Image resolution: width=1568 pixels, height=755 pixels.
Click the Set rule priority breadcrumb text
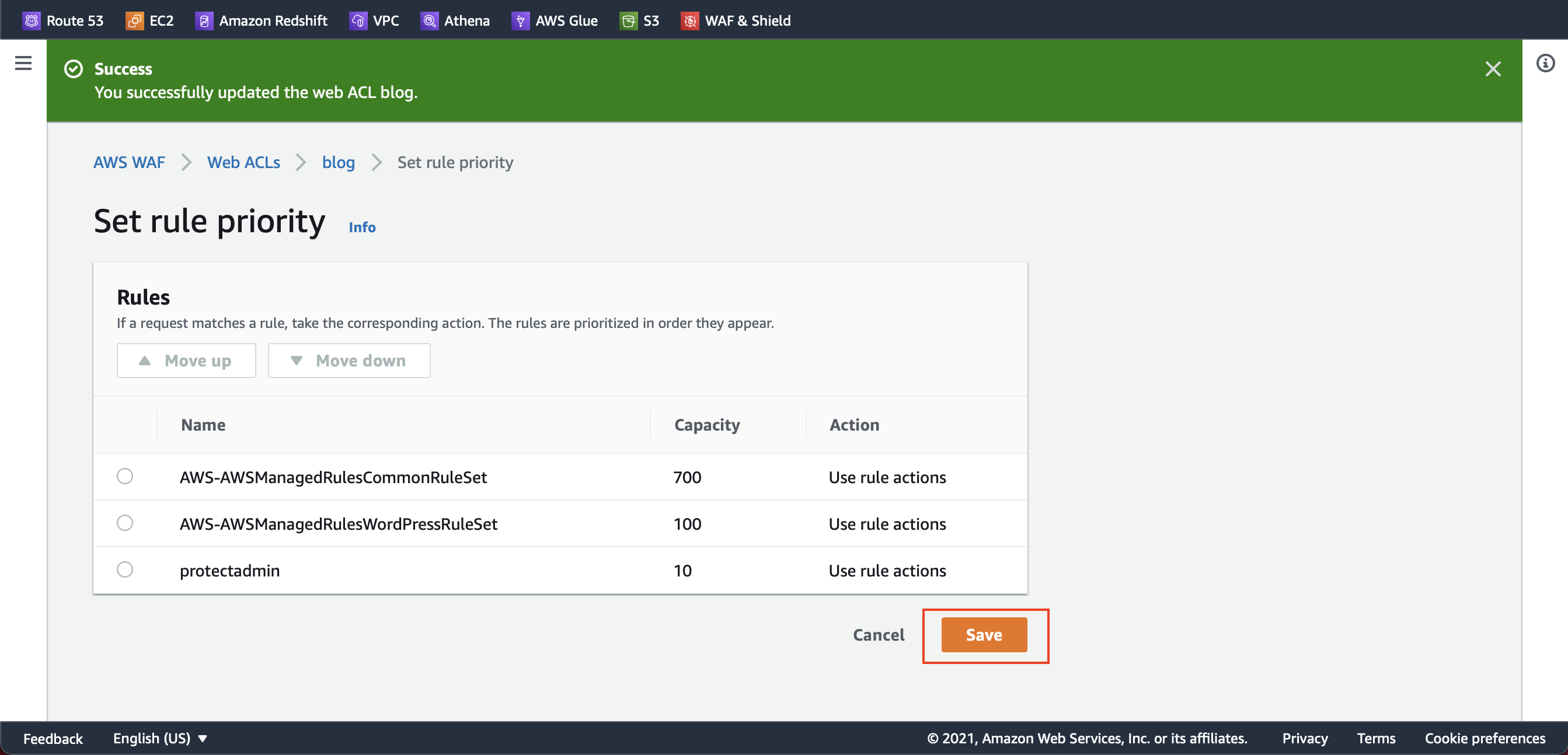pyautogui.click(x=455, y=162)
